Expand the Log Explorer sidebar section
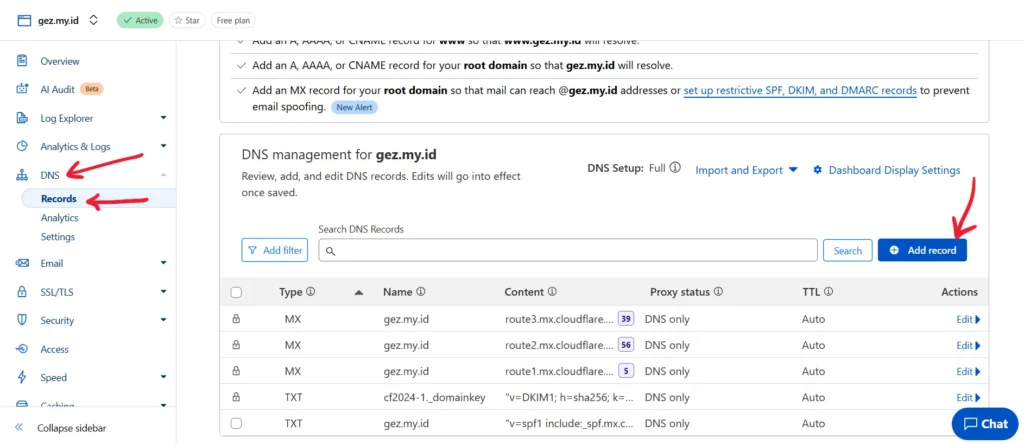Image resolution: width=1024 pixels, height=444 pixels. tap(163, 118)
